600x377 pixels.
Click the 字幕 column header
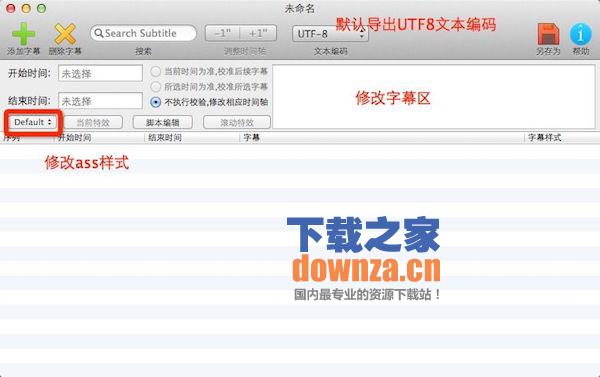coord(382,137)
